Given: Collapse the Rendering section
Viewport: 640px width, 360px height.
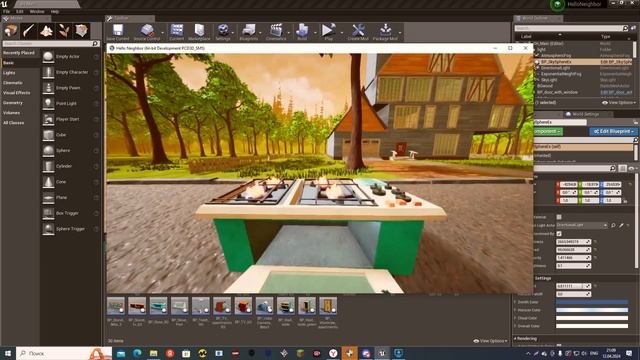Looking at the screenshot, I should pyautogui.click(x=516, y=338).
